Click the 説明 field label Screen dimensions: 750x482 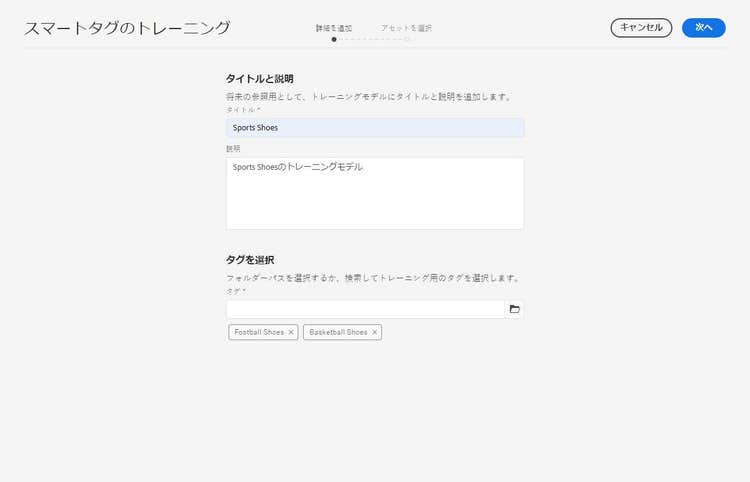point(233,148)
